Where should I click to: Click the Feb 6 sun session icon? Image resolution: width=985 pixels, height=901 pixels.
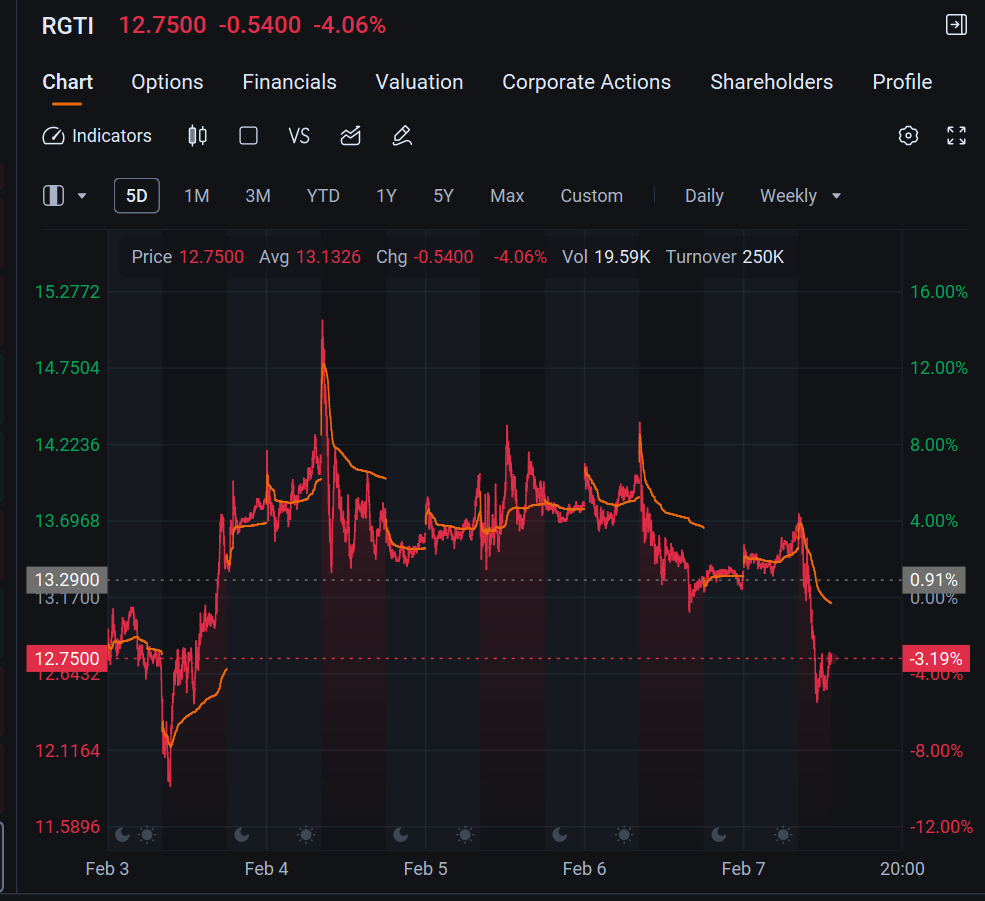click(624, 834)
